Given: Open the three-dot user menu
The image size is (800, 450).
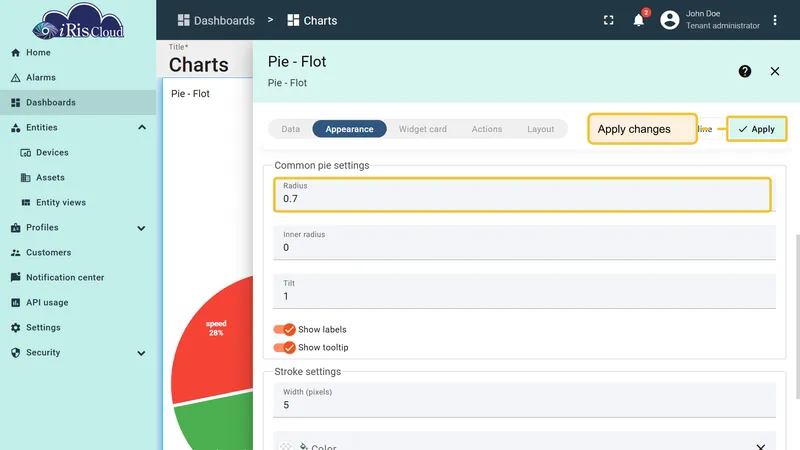Looking at the screenshot, I should 775,20.
